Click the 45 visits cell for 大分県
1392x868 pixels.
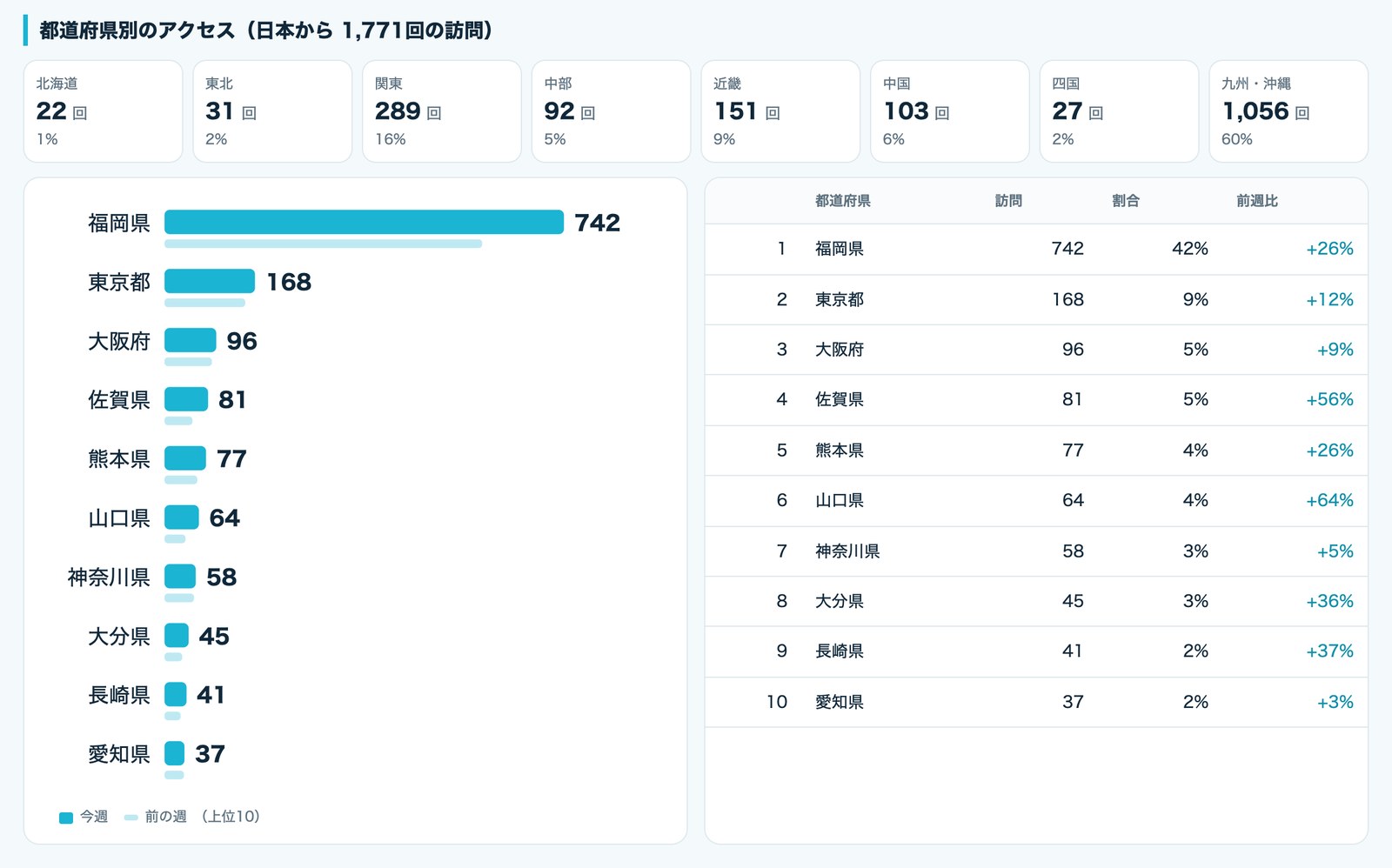coord(1073,601)
